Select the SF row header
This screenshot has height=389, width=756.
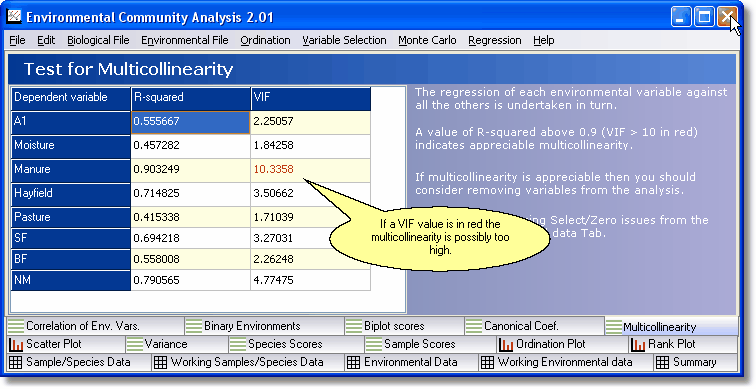71,239
